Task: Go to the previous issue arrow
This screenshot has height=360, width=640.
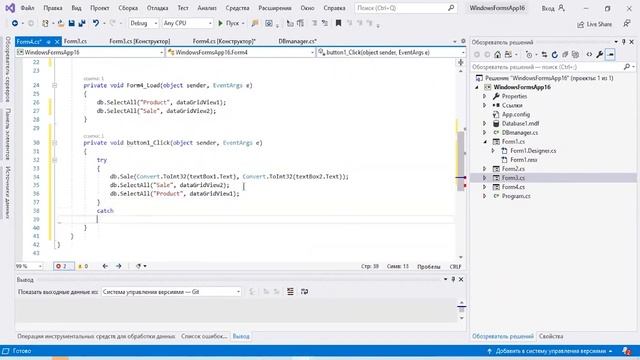Action: click(105, 266)
